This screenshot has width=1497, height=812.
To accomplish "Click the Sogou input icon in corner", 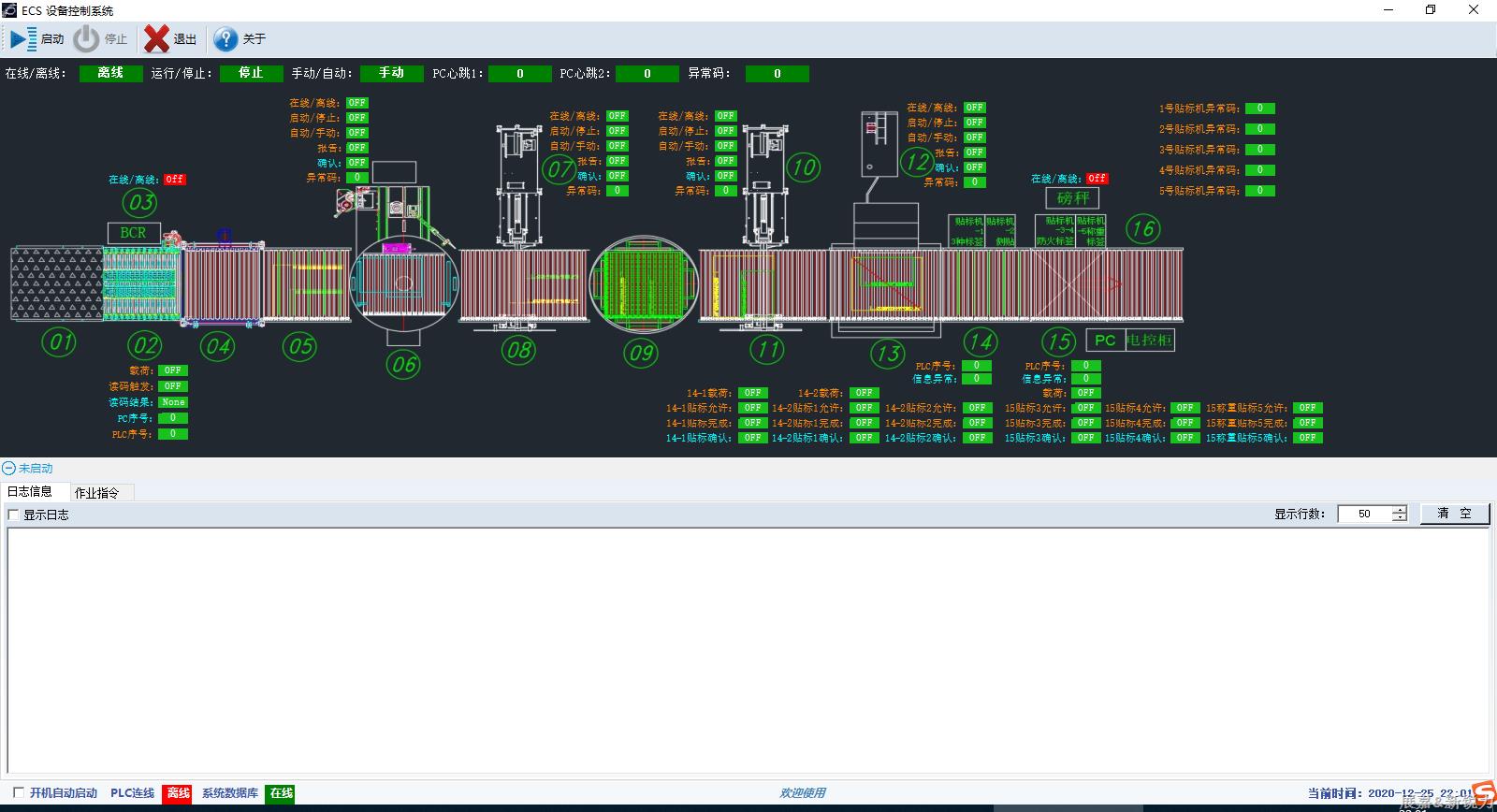I will pos(1483,792).
